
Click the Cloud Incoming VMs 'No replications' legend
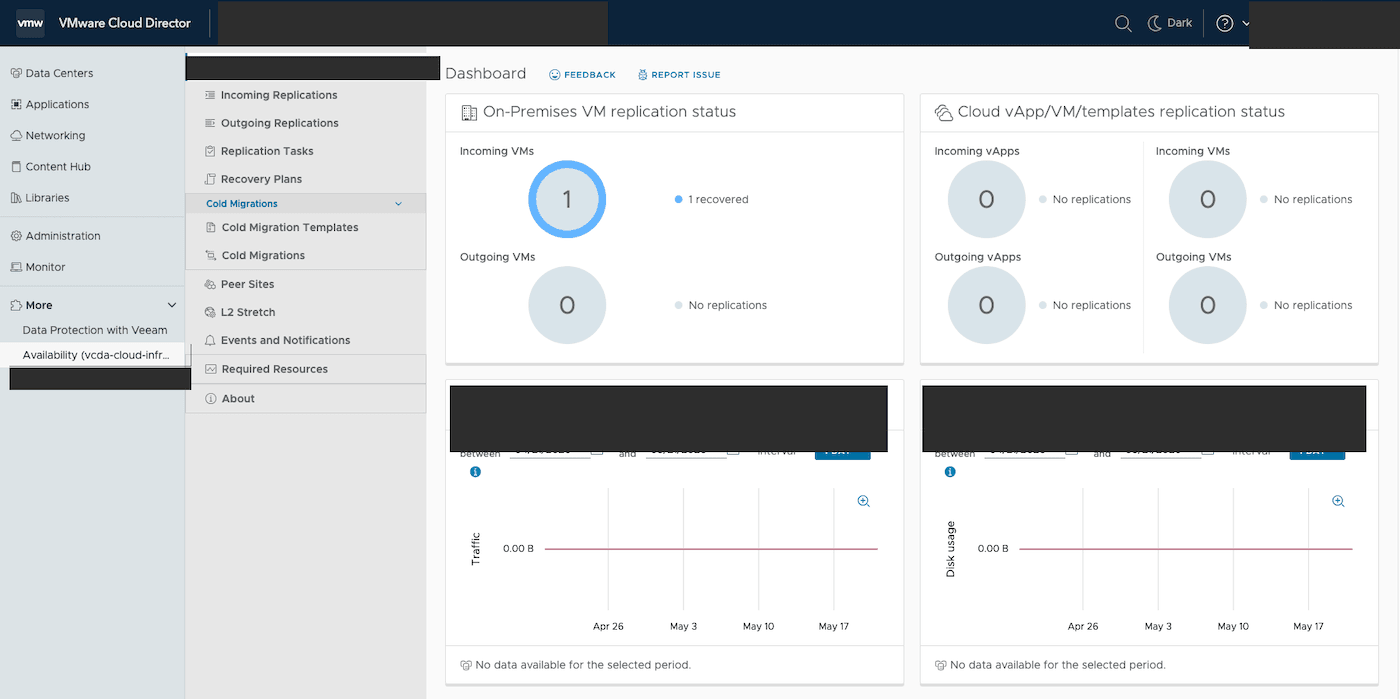1306,199
